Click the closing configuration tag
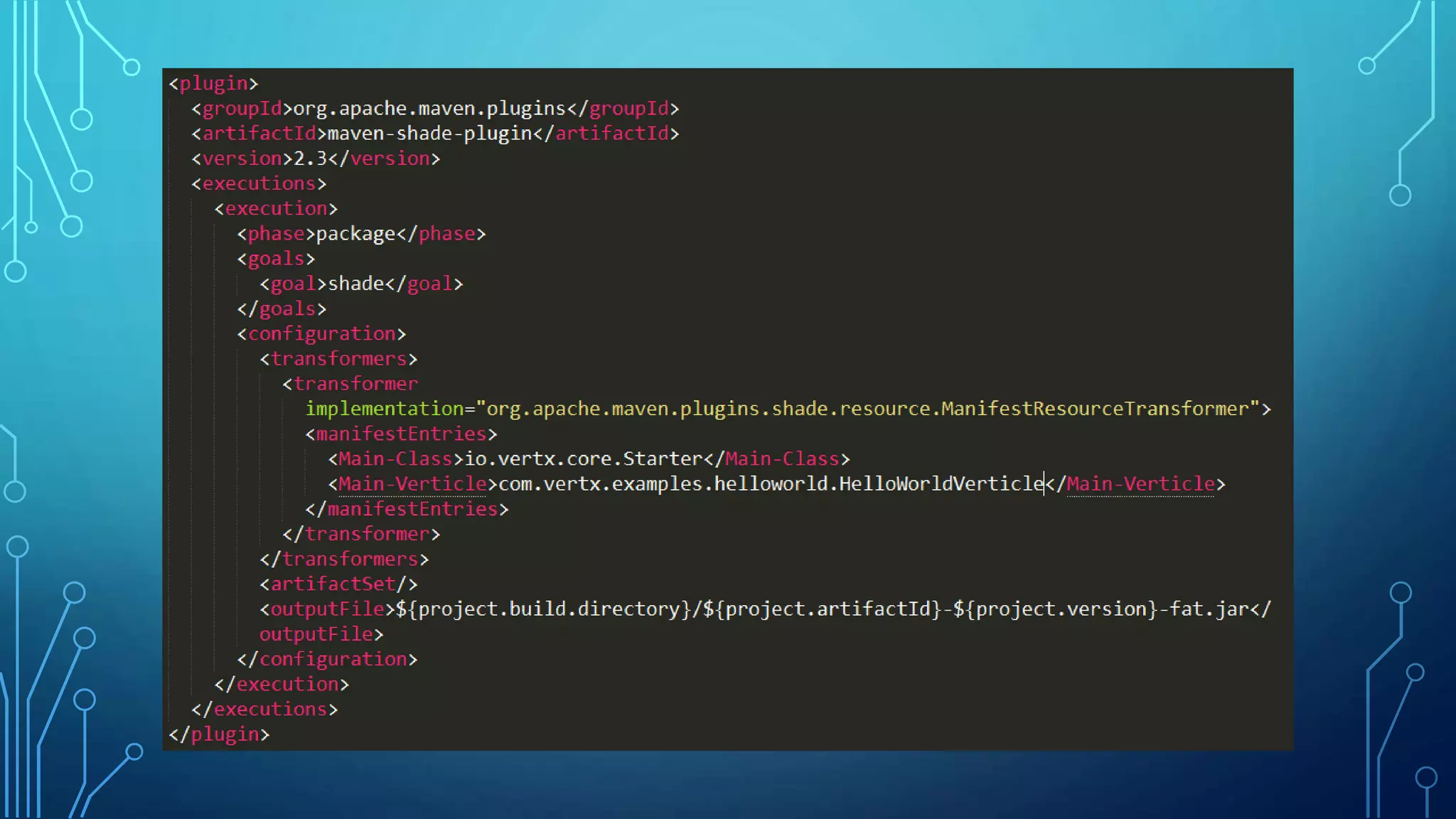 coord(327,659)
